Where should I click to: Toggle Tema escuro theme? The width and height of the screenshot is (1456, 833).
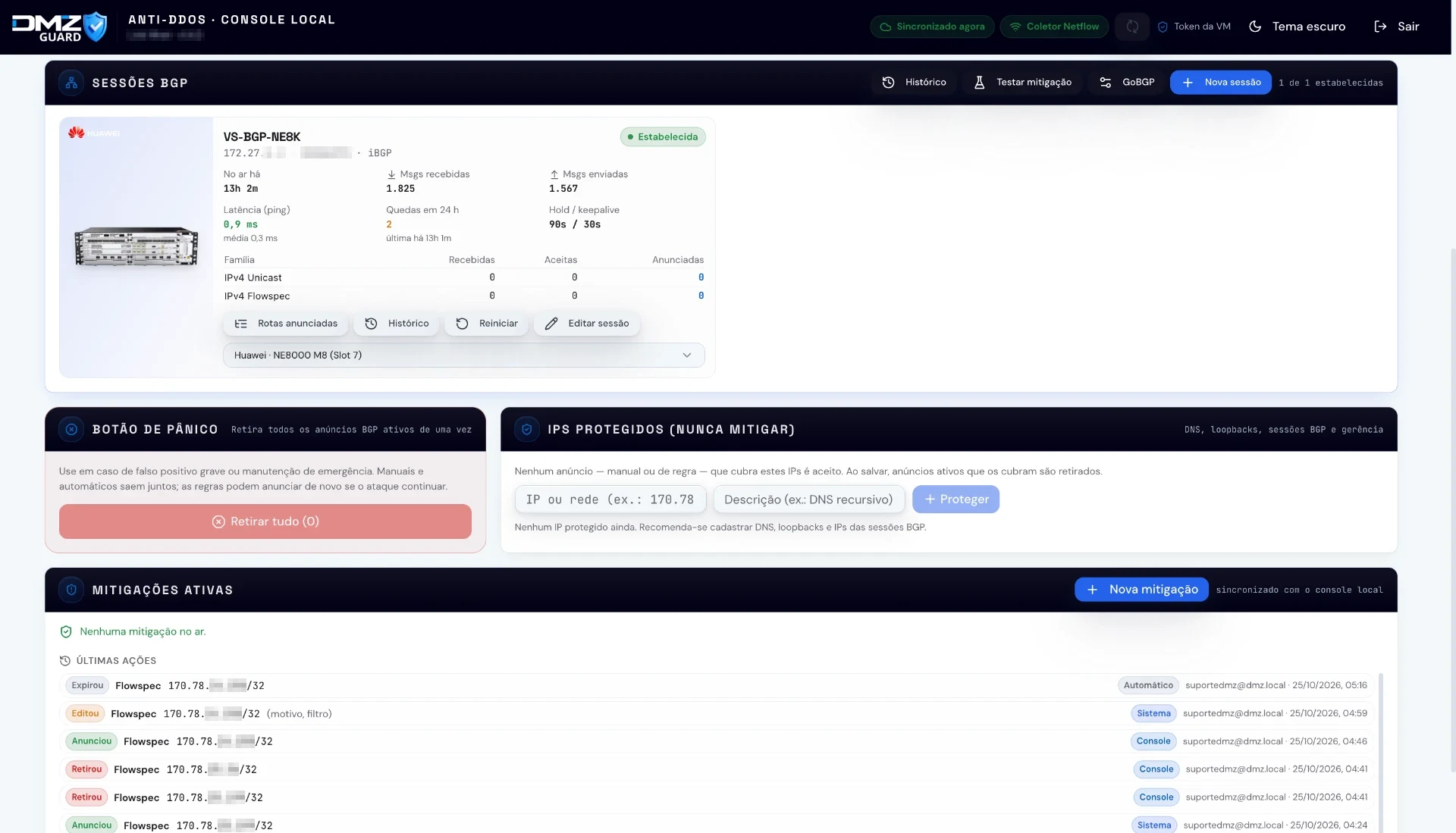pos(1298,27)
